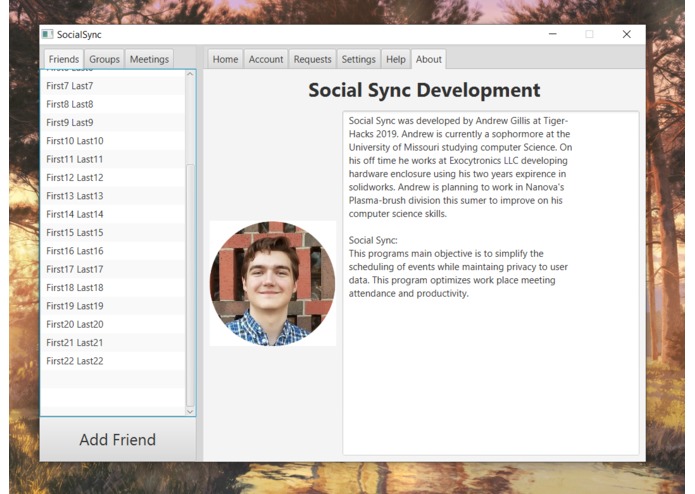Open the Groups tab
Viewport: 695px width, 494px height.
click(x=105, y=59)
